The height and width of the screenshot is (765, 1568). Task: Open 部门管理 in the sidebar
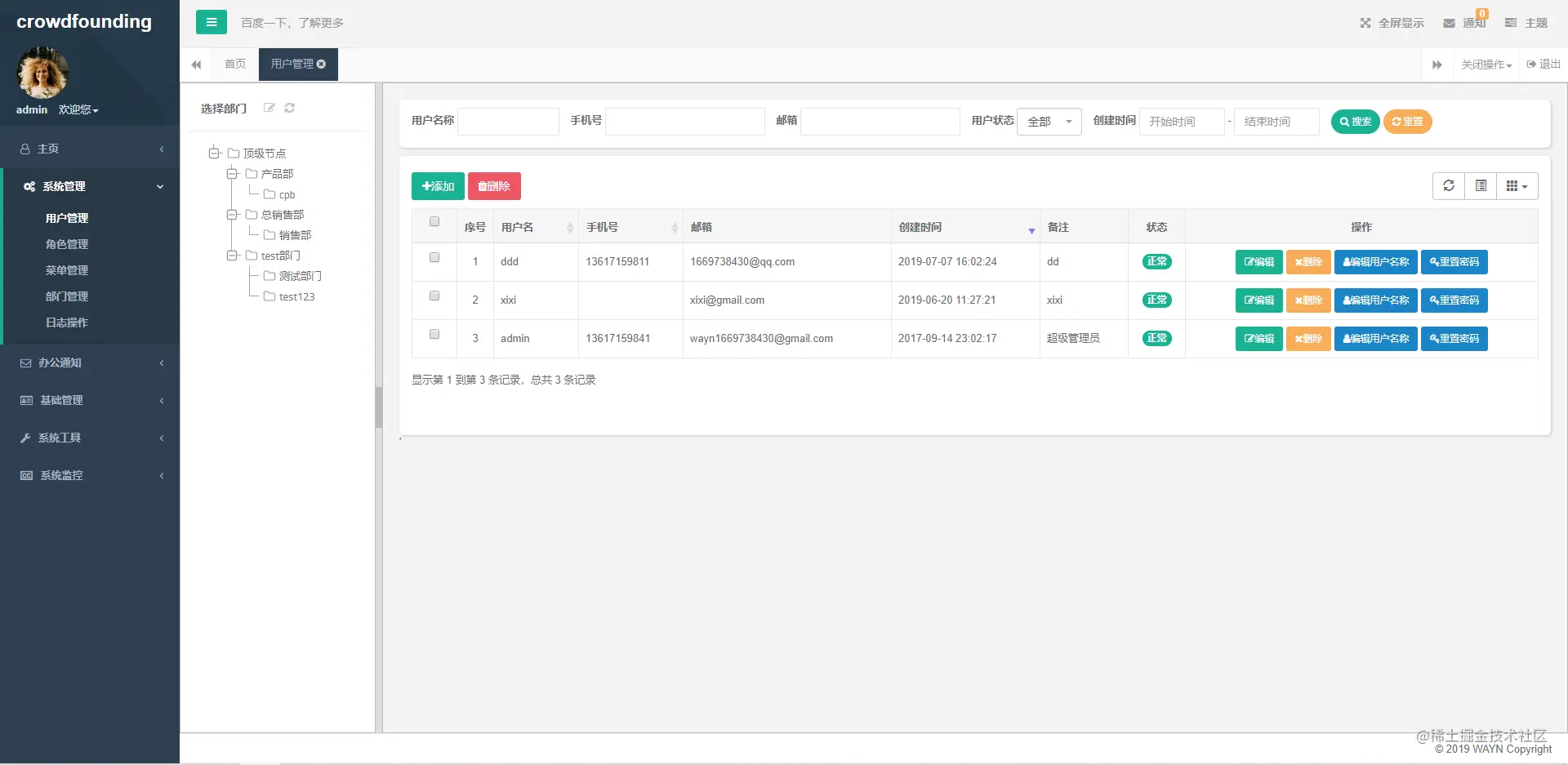click(67, 296)
